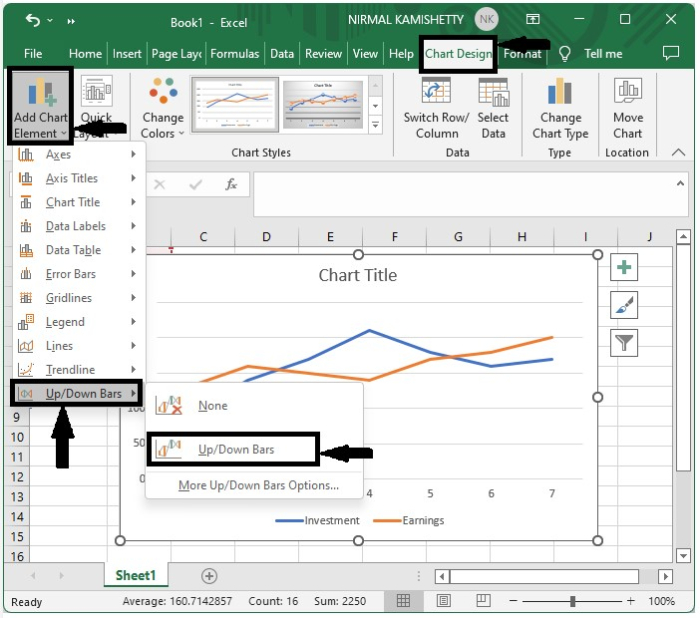This screenshot has width=700, height=618.
Task: Click the Tell me lightbulb icon
Action: point(564,54)
